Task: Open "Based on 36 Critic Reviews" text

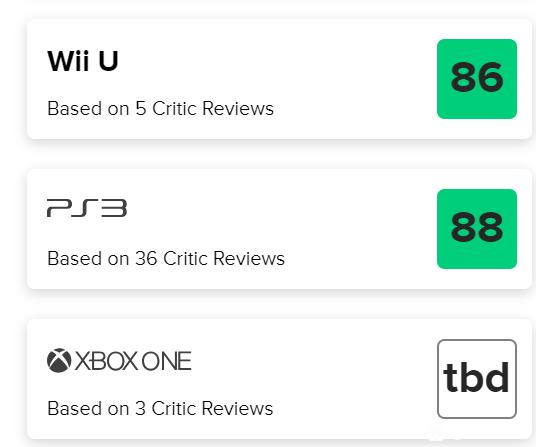Action: tap(166, 258)
